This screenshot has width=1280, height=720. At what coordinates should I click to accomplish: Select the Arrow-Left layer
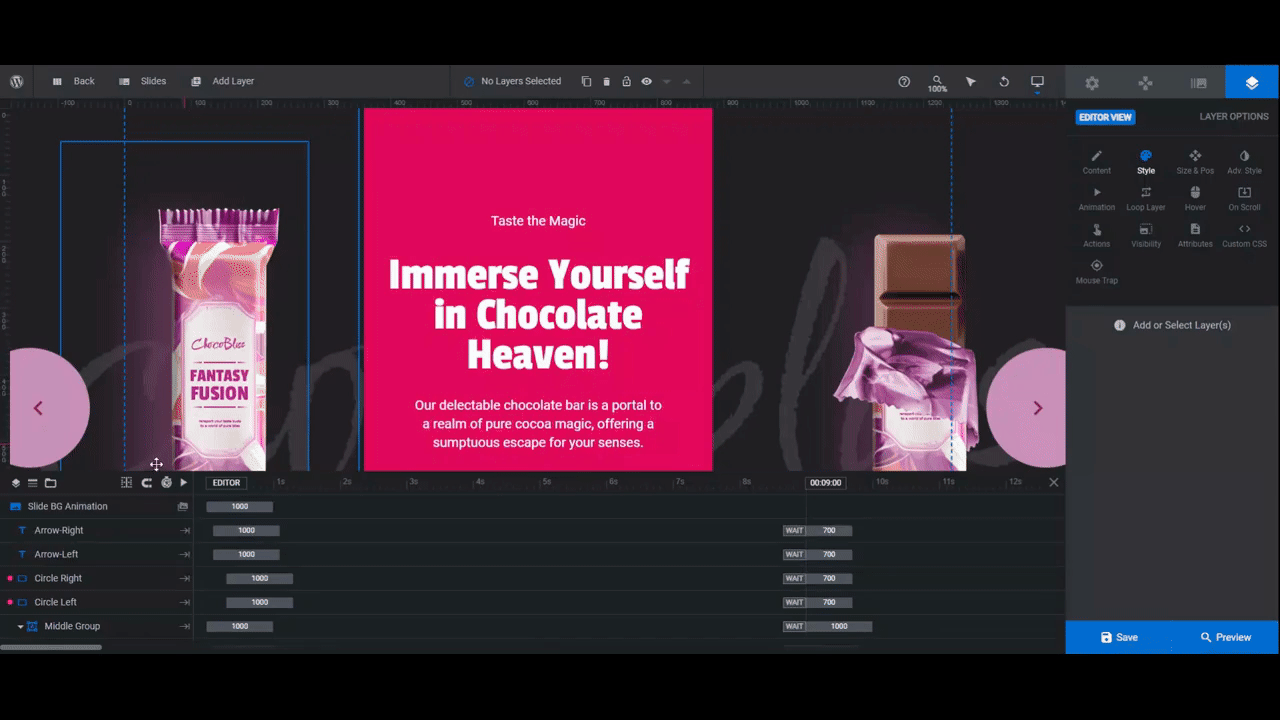point(97,555)
